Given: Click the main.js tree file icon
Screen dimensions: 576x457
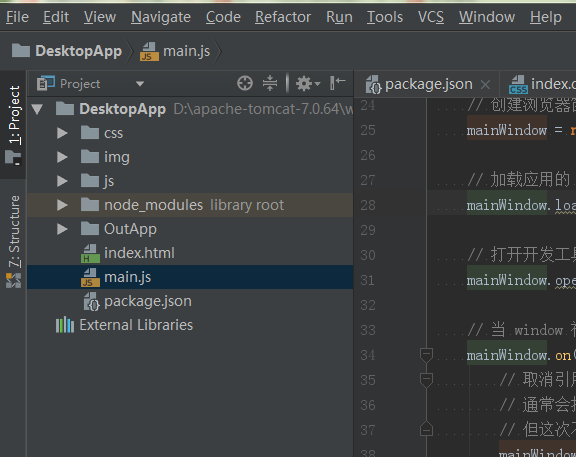Looking at the screenshot, I should 90,277.
